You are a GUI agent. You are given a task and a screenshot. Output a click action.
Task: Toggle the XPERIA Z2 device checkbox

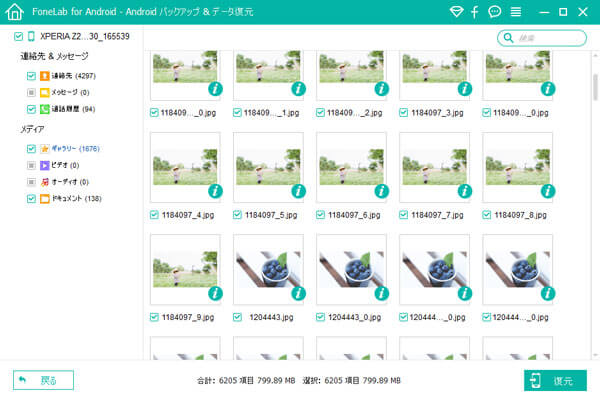click(18, 36)
